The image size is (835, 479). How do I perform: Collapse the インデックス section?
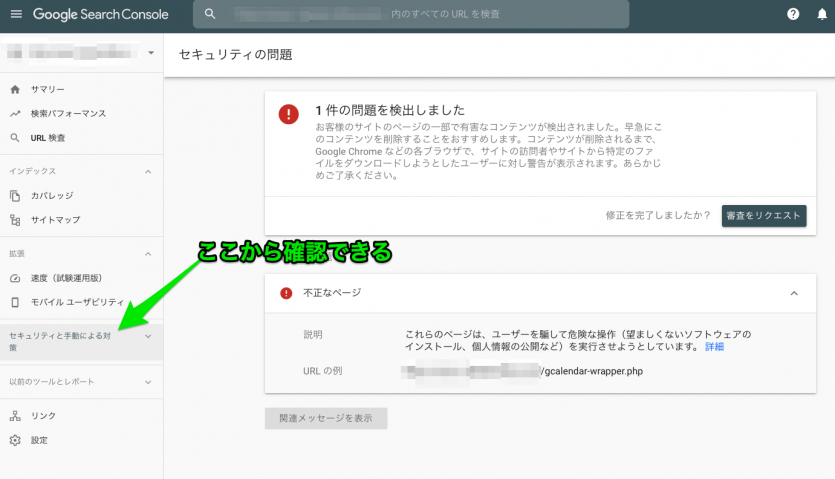point(148,172)
